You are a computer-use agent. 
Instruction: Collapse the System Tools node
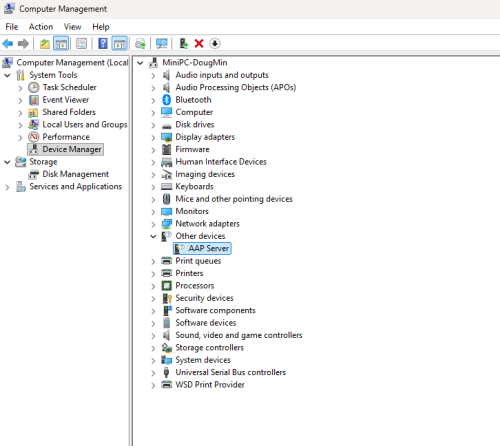coord(7,75)
